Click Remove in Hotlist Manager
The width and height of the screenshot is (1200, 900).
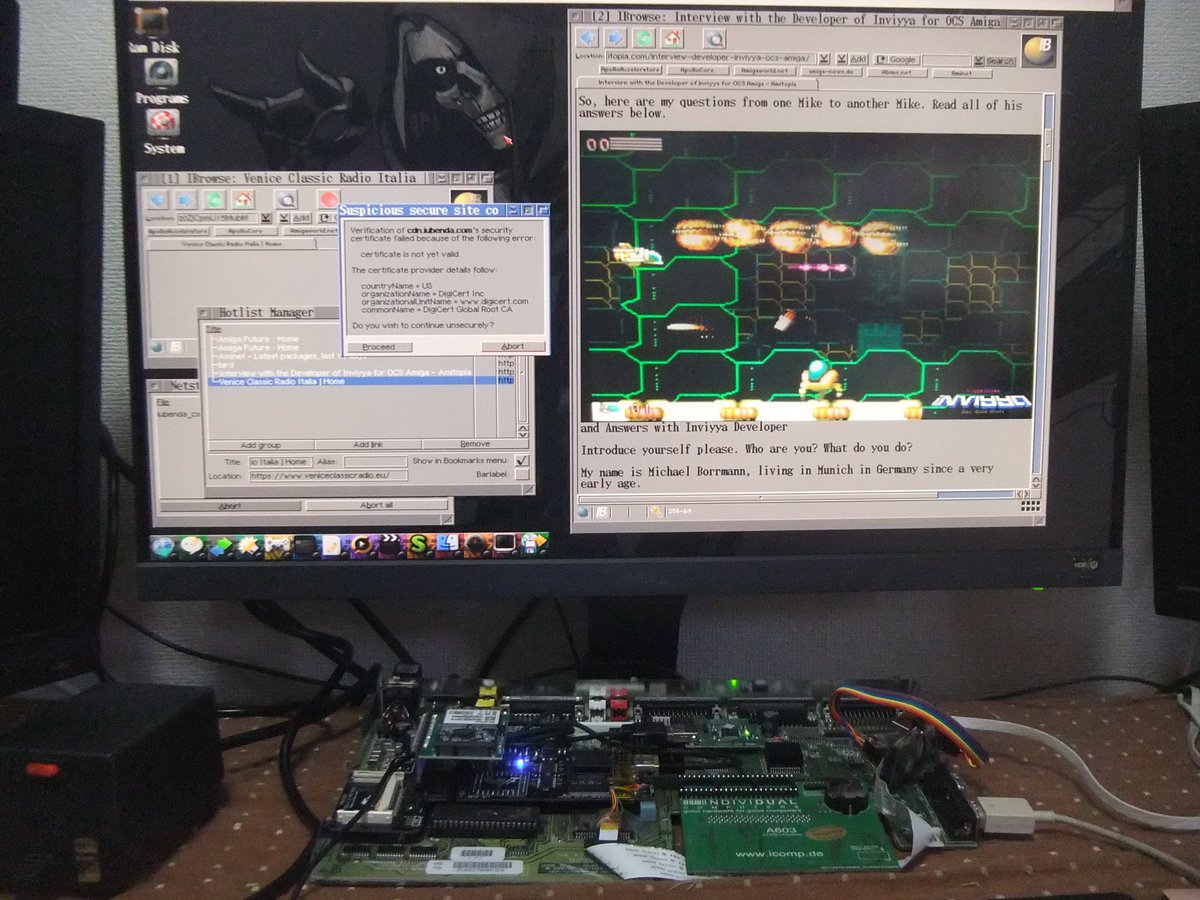click(x=475, y=445)
